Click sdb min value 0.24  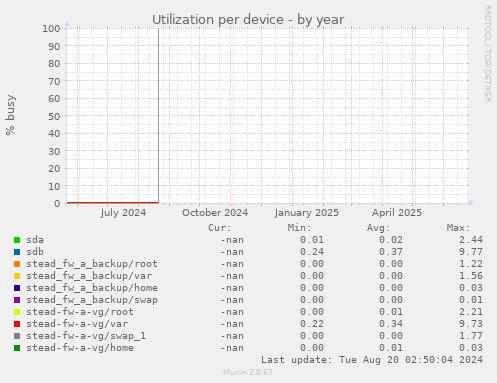(x=312, y=252)
